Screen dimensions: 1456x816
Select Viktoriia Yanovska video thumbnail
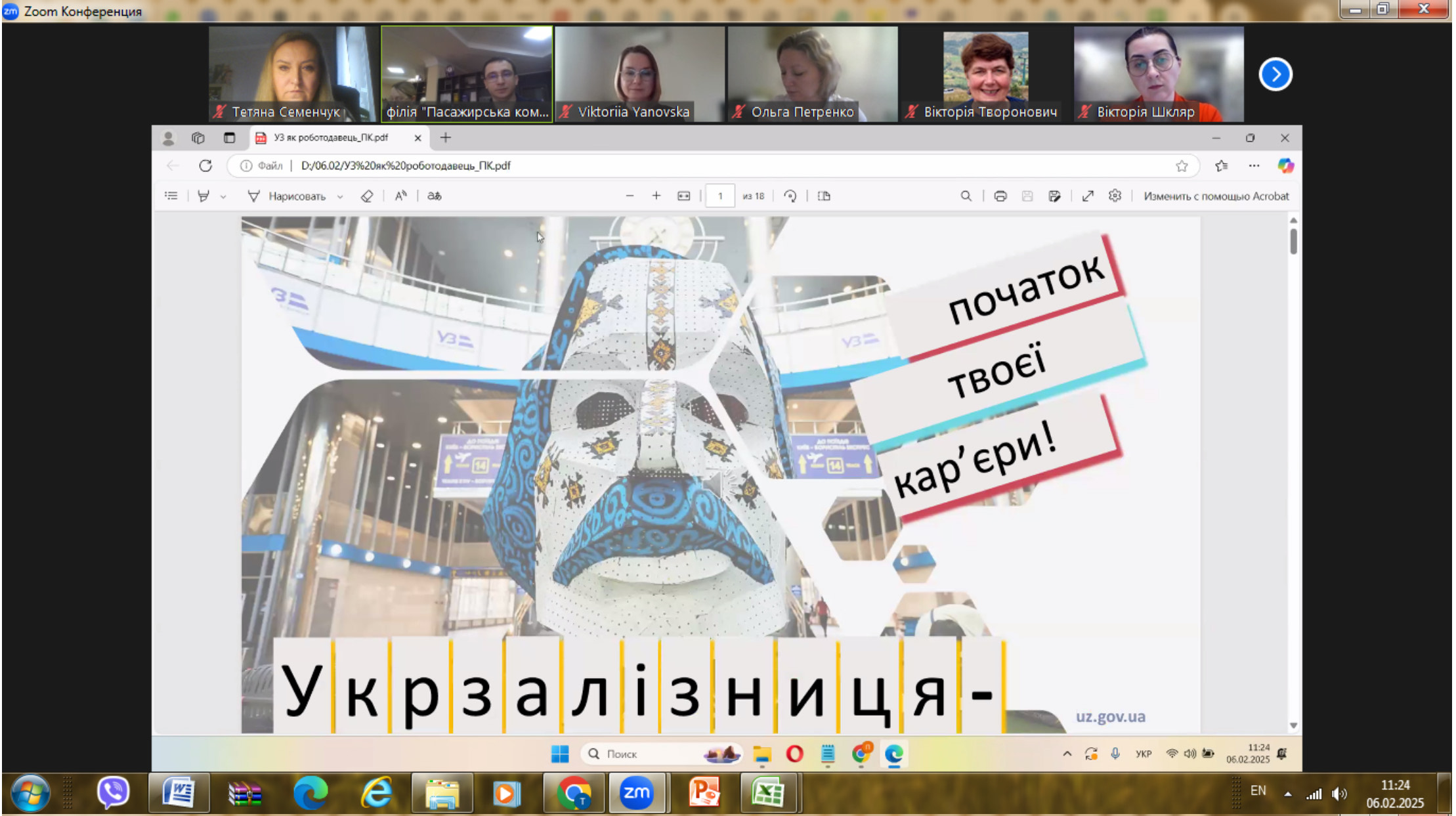point(639,74)
